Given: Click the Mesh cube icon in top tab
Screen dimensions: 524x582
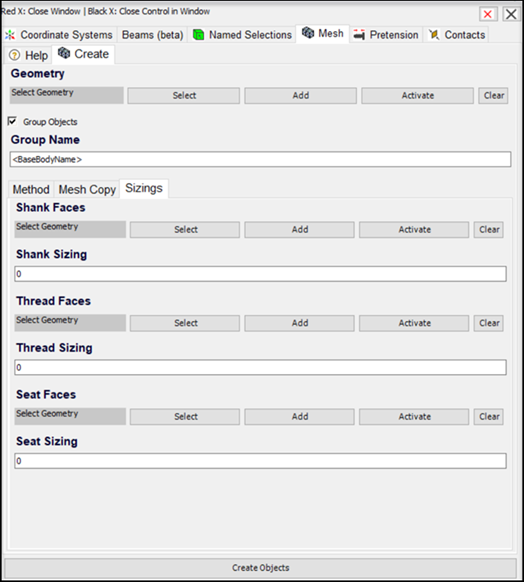Looking at the screenshot, I should 308,33.
